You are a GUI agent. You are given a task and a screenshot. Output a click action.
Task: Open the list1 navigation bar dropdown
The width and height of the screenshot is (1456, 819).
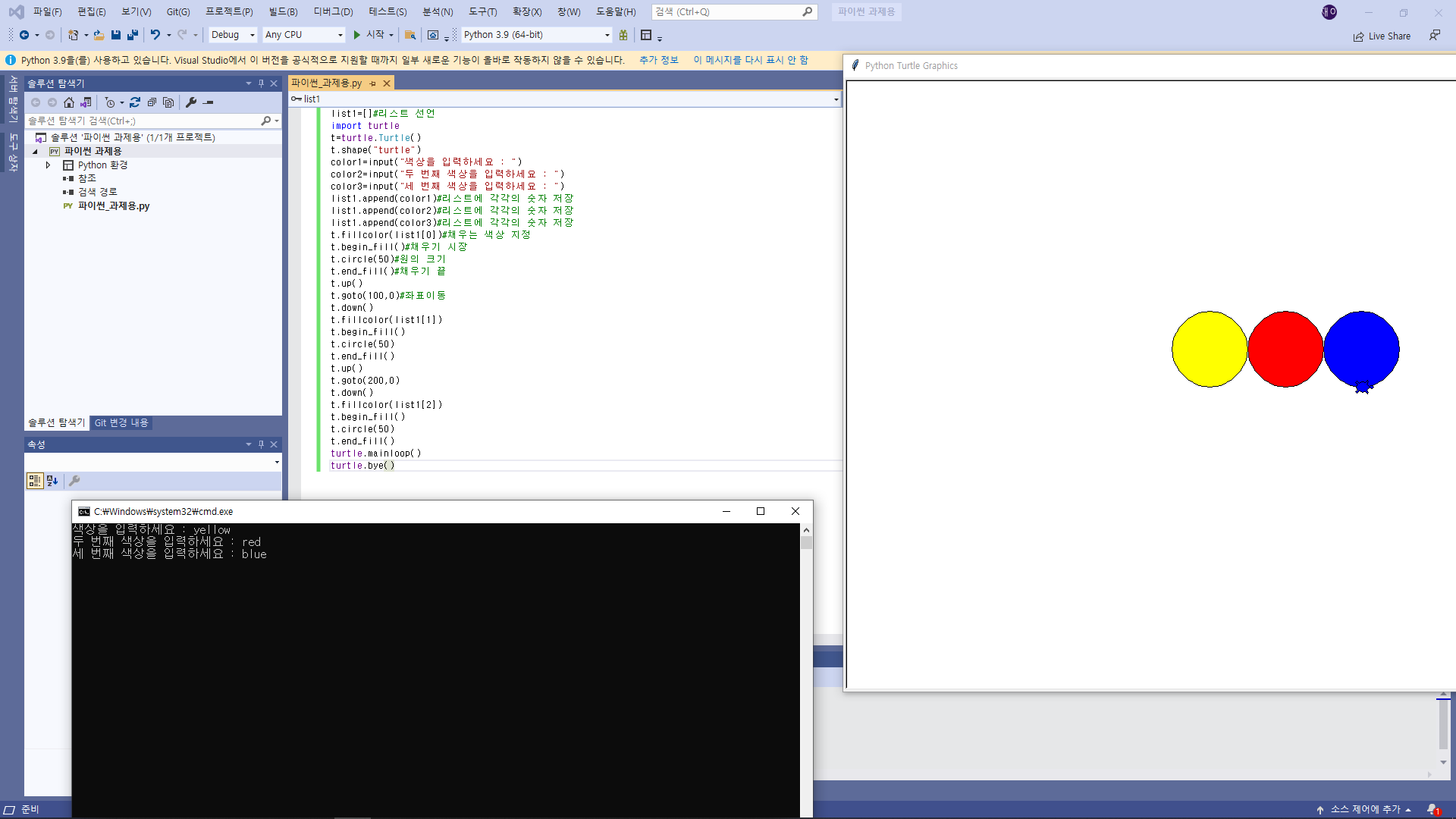click(x=836, y=99)
